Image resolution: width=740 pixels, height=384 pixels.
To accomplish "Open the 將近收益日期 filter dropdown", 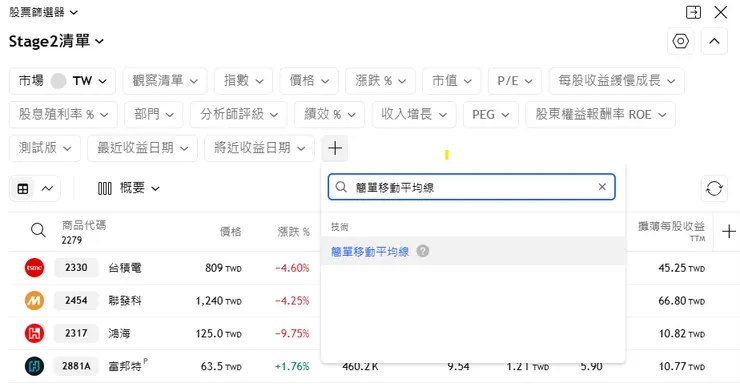I will pos(259,148).
